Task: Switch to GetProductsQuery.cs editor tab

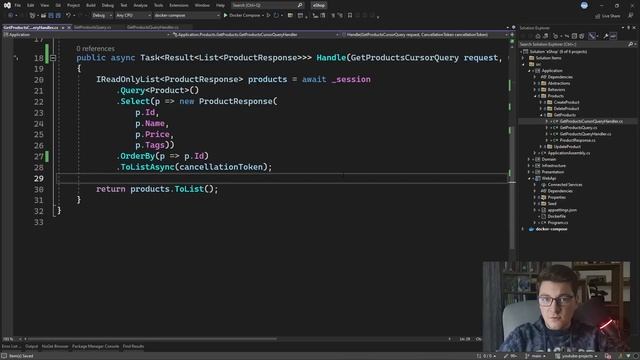Action: point(93,27)
